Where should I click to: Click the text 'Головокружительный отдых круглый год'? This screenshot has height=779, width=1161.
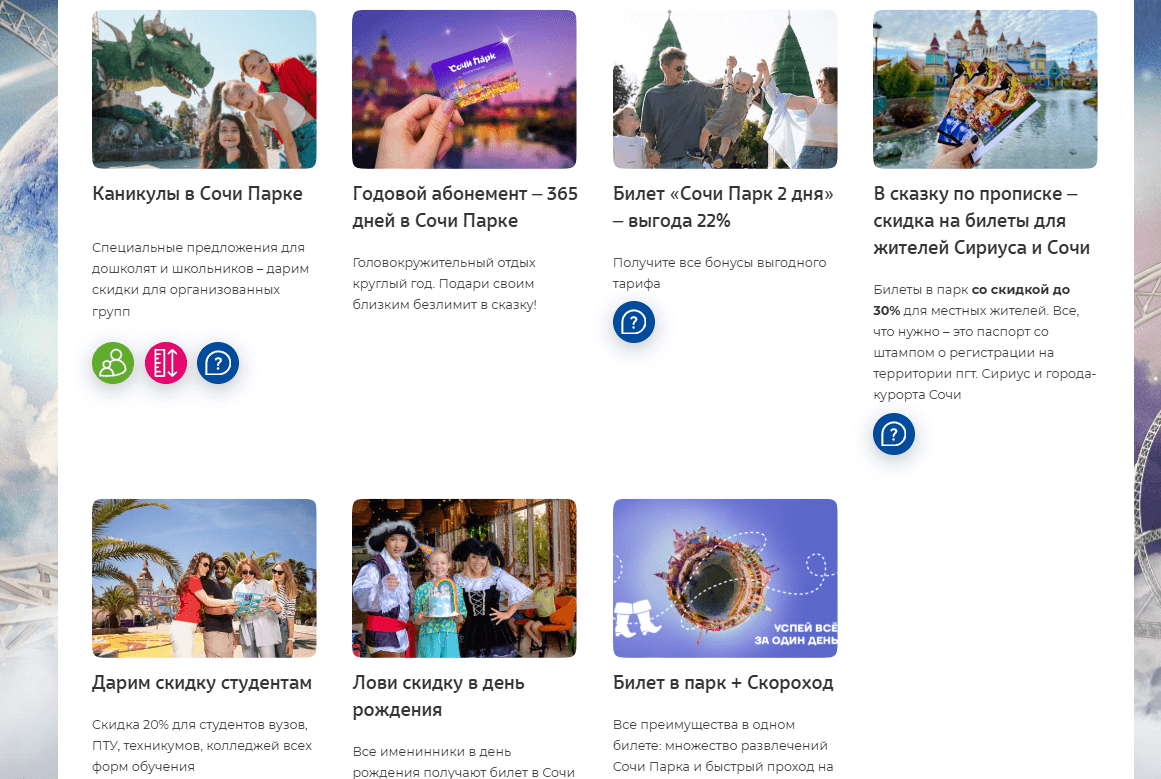coord(444,284)
